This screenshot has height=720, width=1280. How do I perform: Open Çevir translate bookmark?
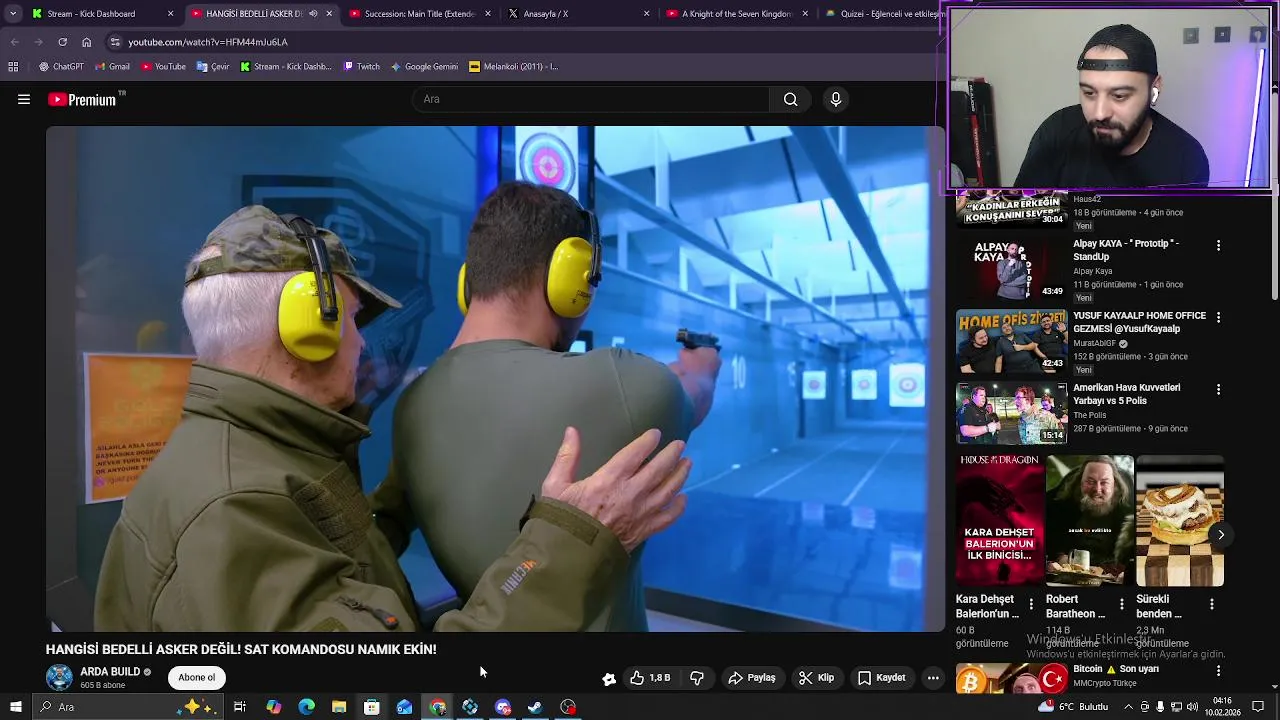pyautogui.click(x=213, y=67)
